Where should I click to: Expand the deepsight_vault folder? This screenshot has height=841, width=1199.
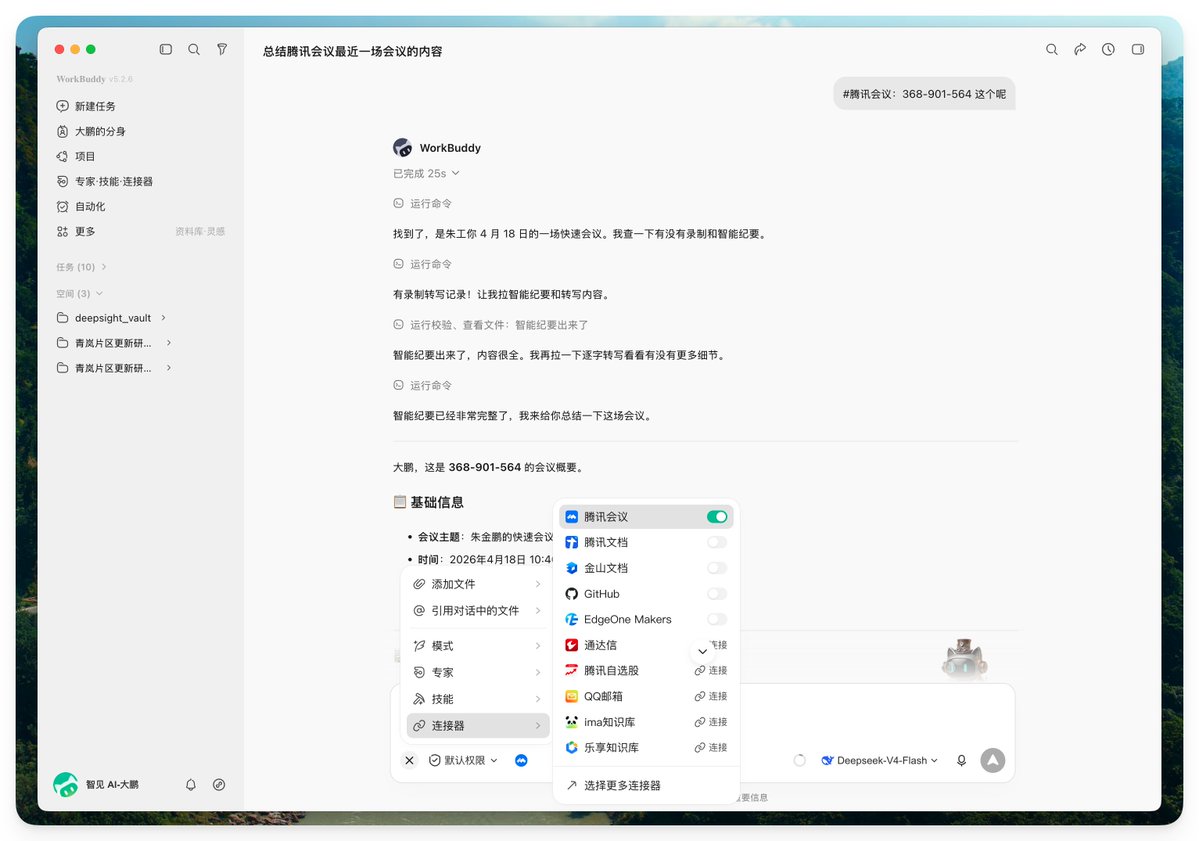[x=112, y=318]
